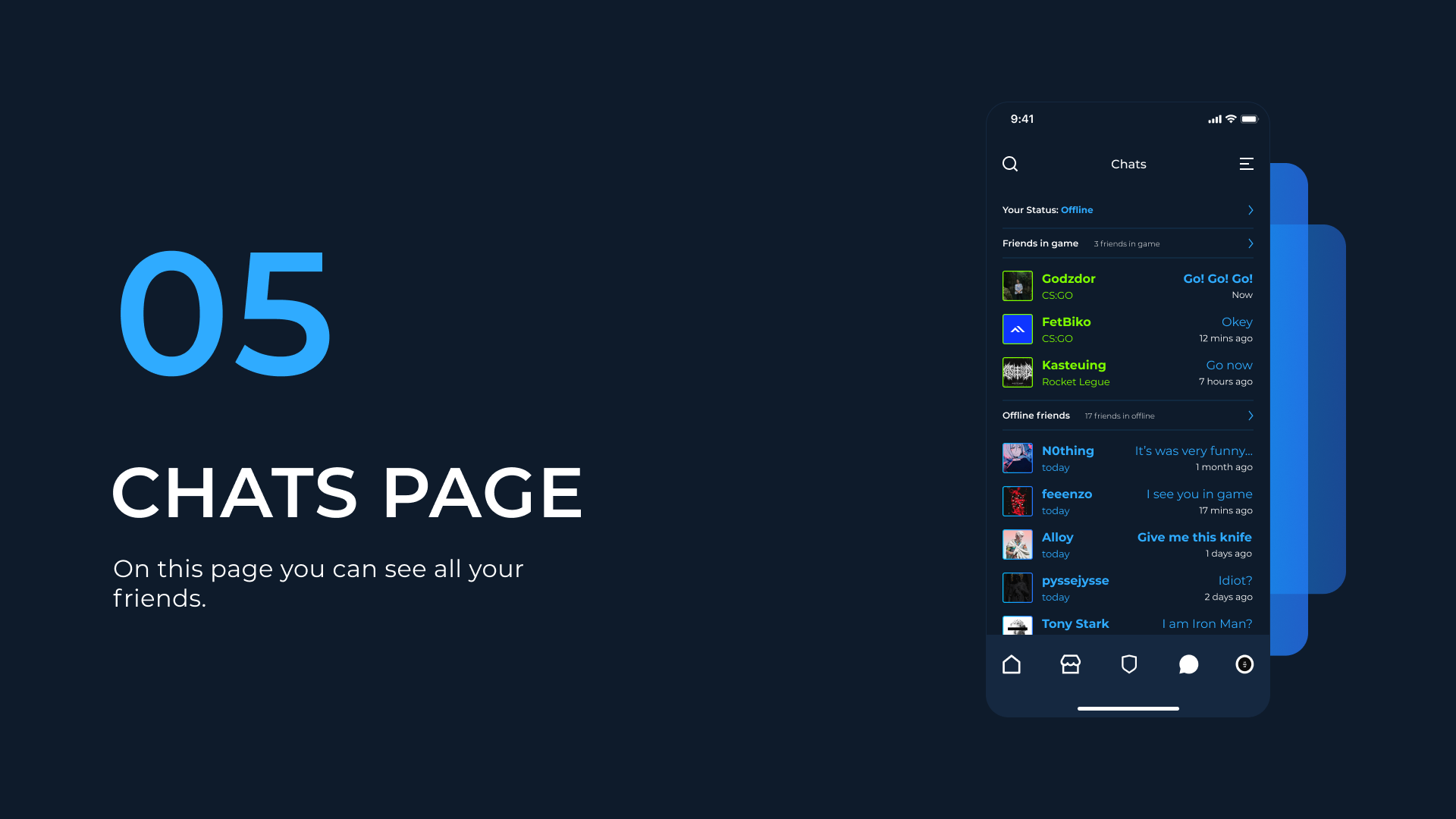This screenshot has width=1456, height=819.
Task: Open feeenzo chat thread
Action: pos(1128,501)
